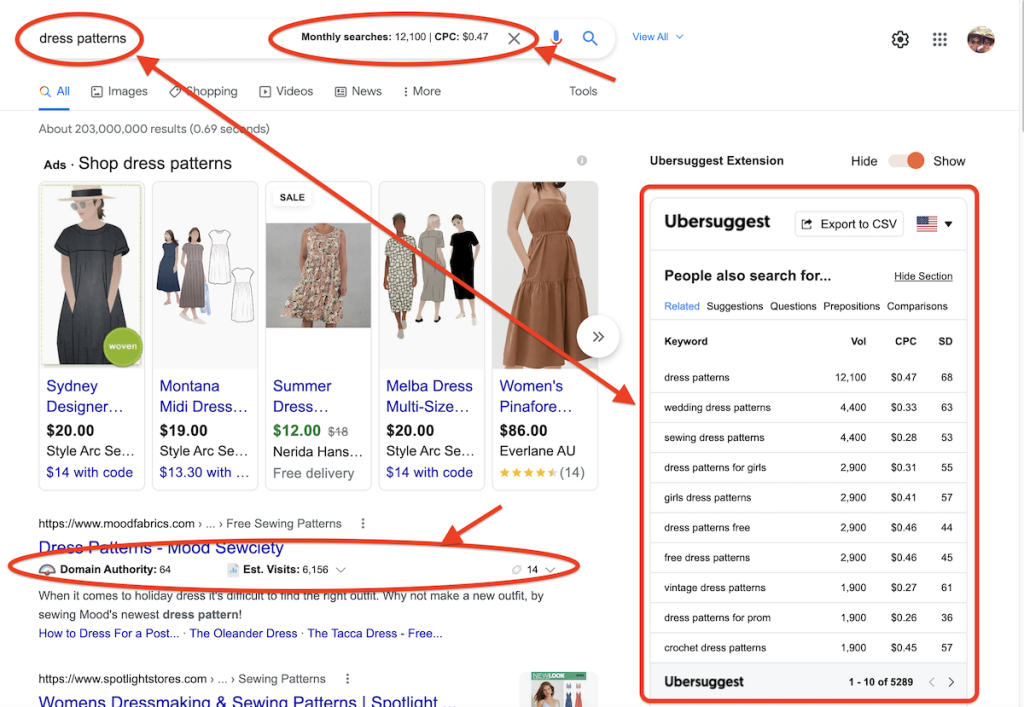This screenshot has height=707, width=1024.
Task: Open the Google apps grid
Action: pyautogui.click(x=939, y=39)
